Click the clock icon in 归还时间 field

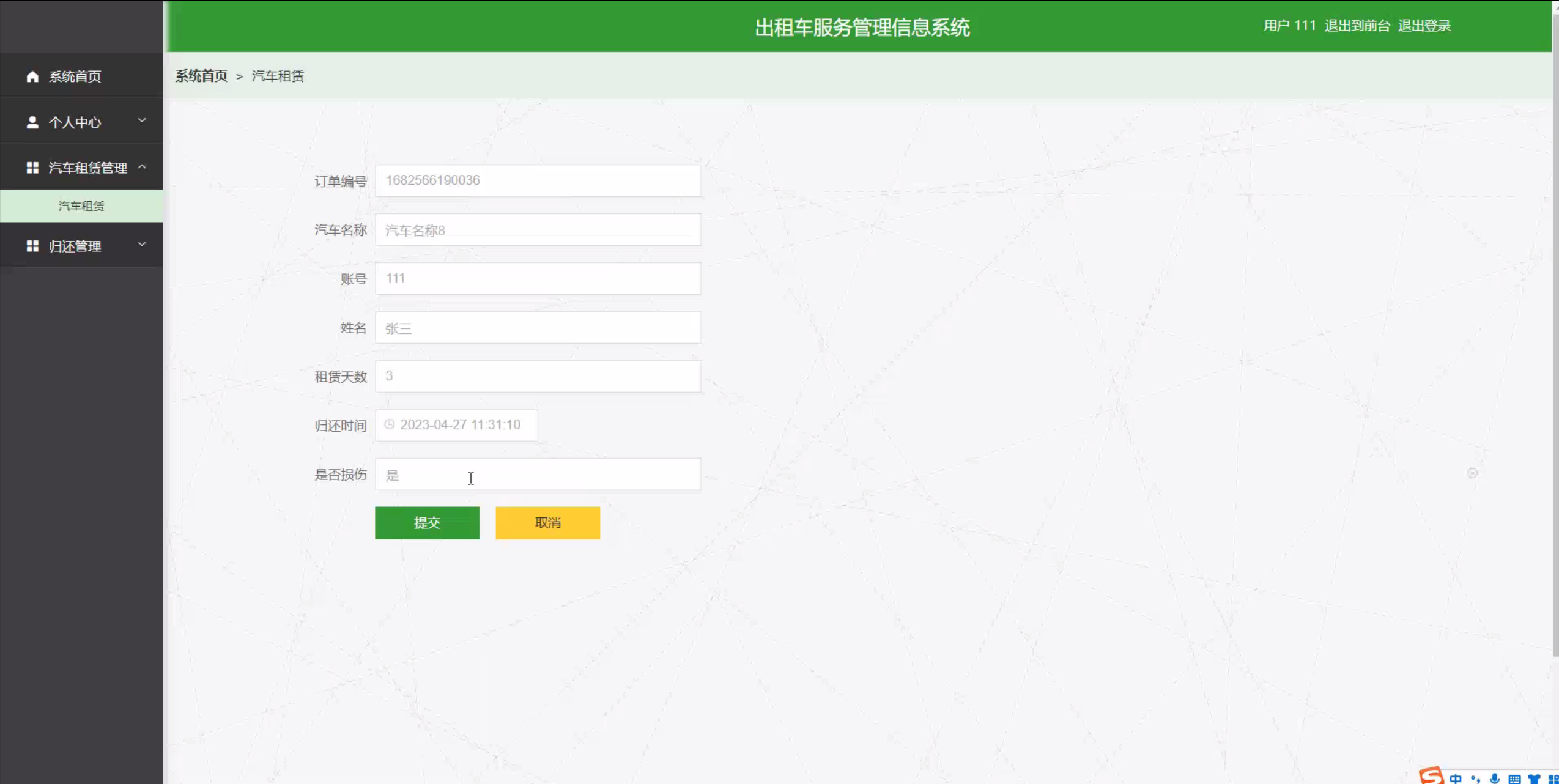click(390, 424)
